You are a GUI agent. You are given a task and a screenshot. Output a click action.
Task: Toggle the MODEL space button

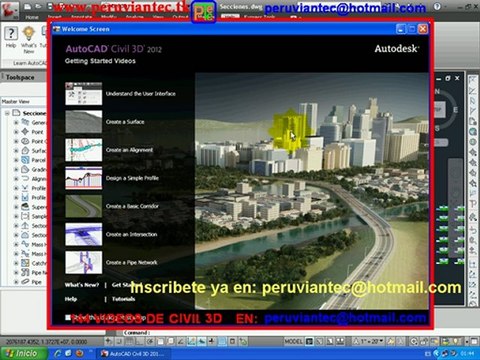293,341
